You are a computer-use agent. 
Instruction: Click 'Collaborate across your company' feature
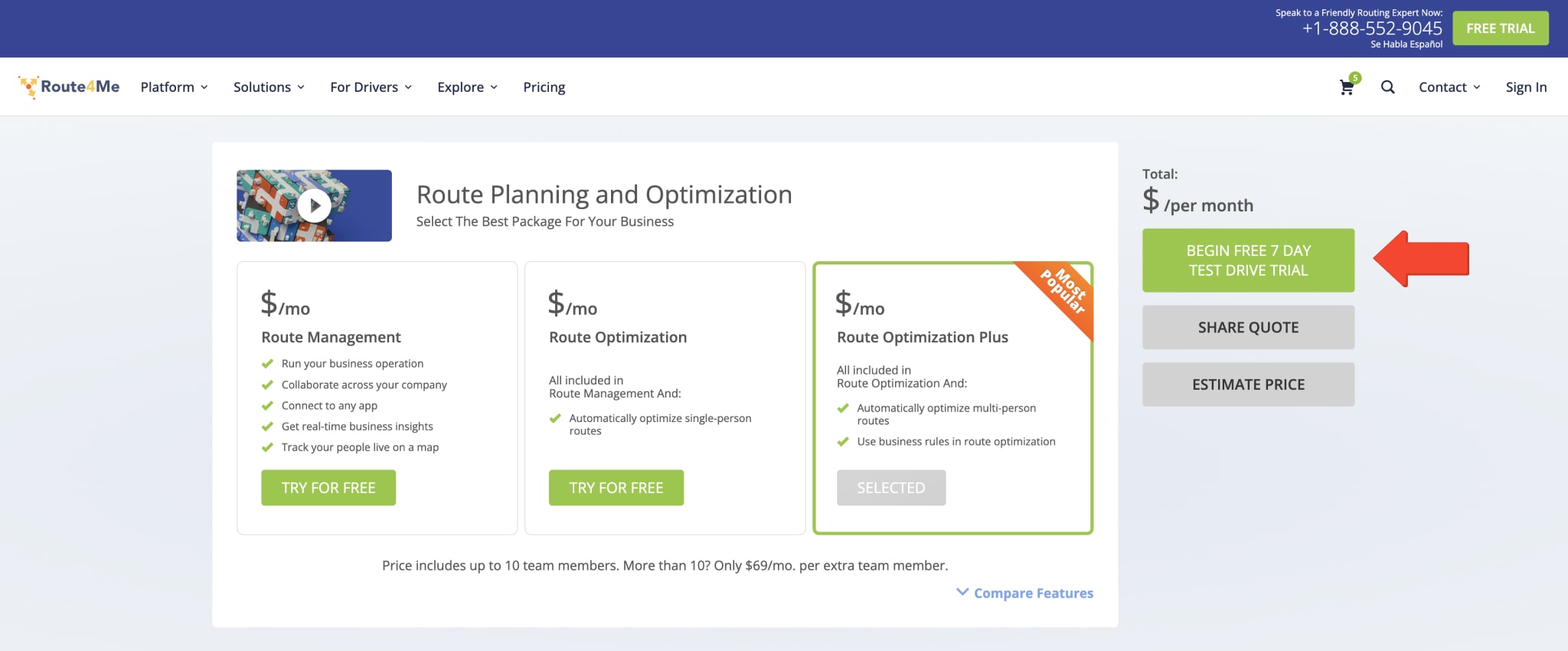(x=364, y=384)
